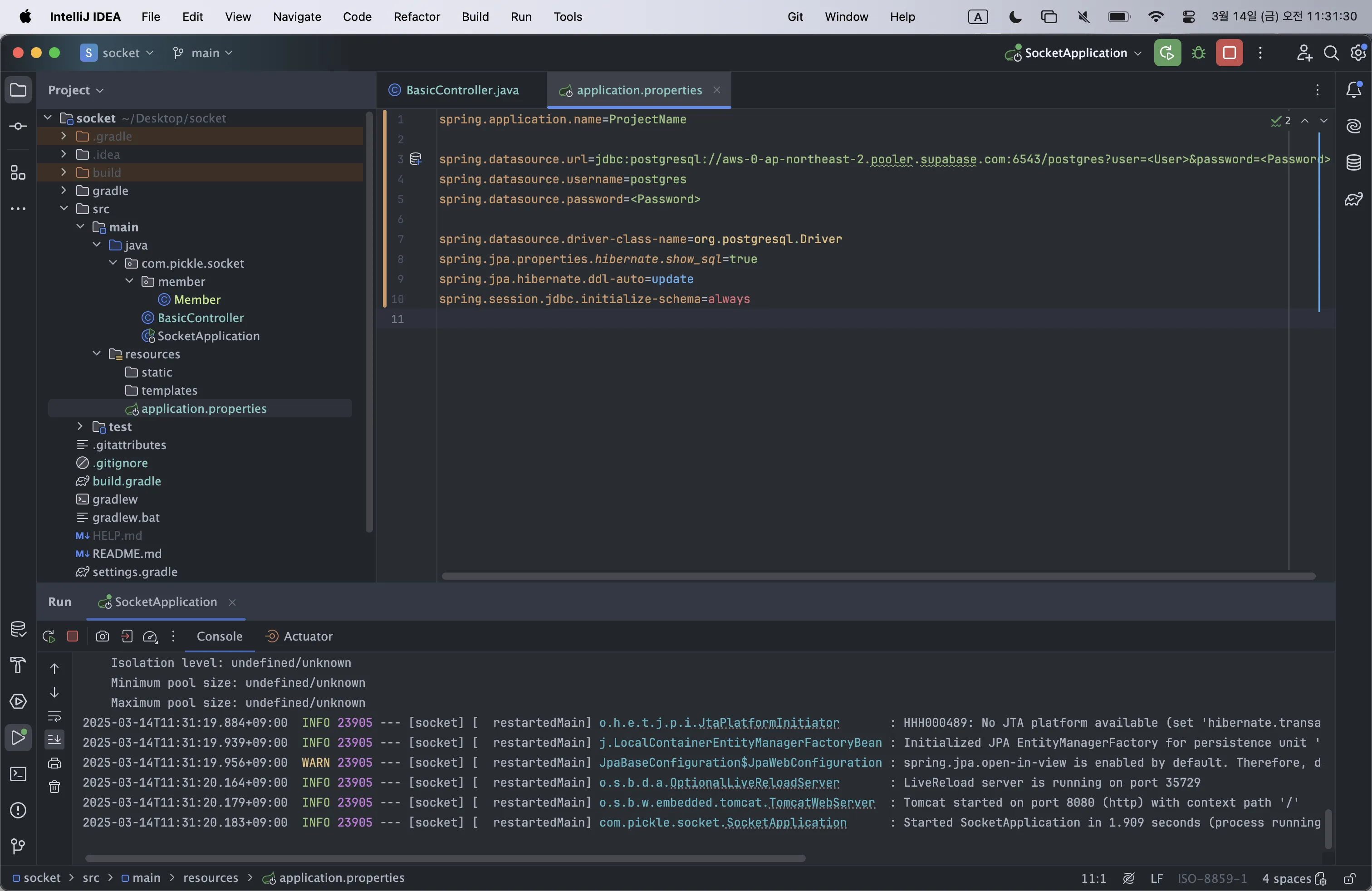Toggle scroll to end of console

(54, 739)
